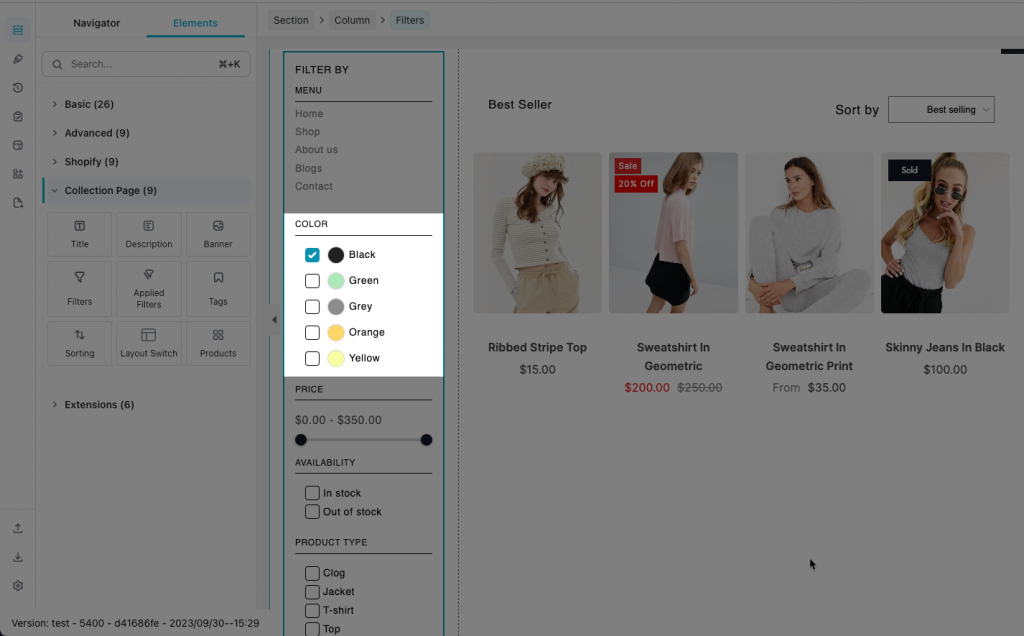Click the page sync icon in left sidebar

[18, 202]
